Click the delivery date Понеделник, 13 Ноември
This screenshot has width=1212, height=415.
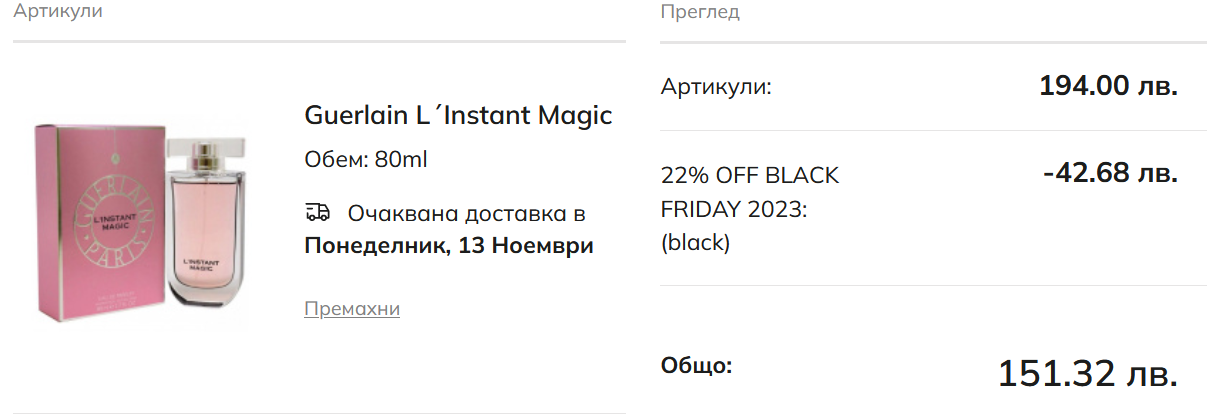point(449,246)
